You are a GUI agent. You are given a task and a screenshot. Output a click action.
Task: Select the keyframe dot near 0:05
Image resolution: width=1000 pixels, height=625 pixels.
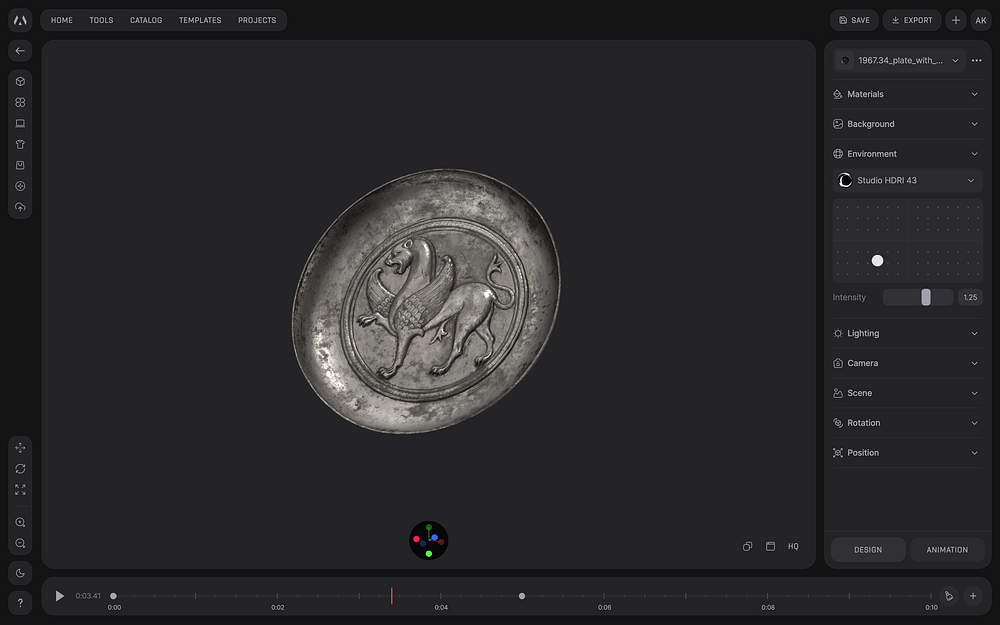tap(522, 596)
